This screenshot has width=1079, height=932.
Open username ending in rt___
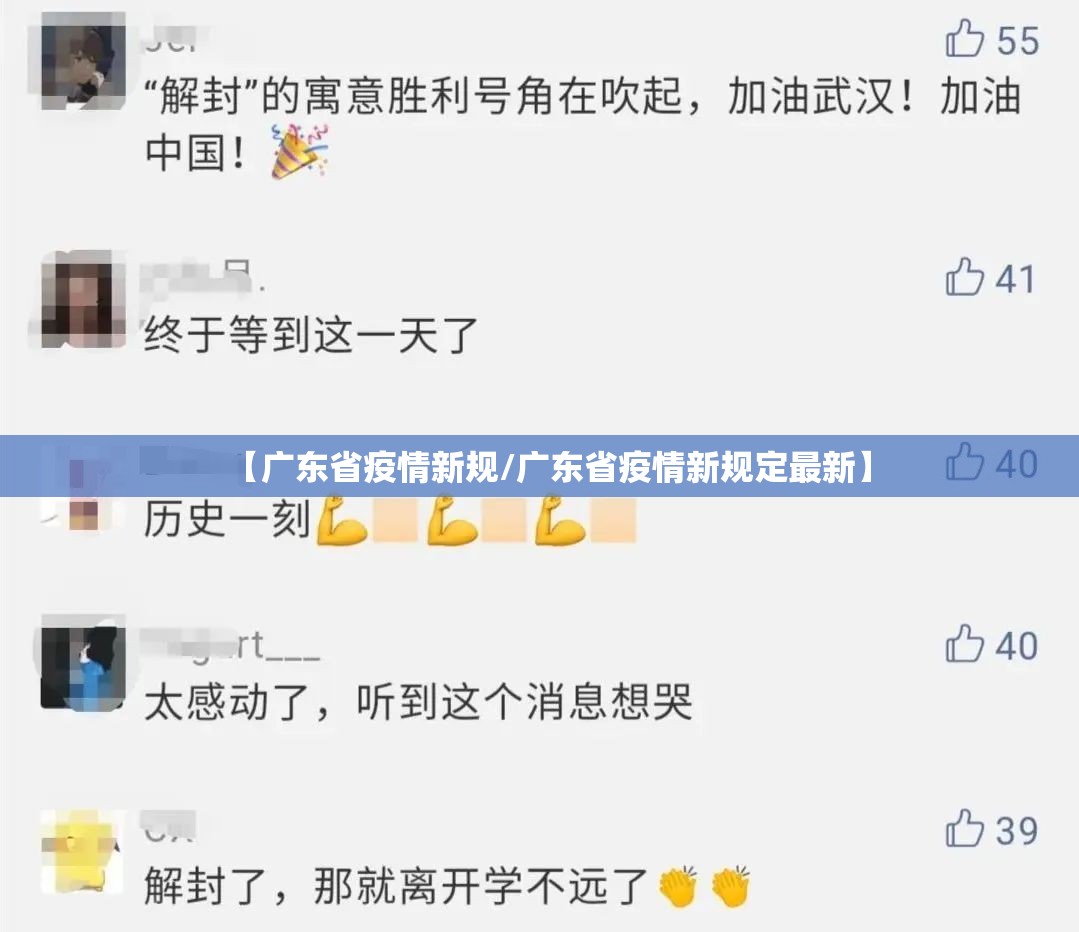click(231, 646)
